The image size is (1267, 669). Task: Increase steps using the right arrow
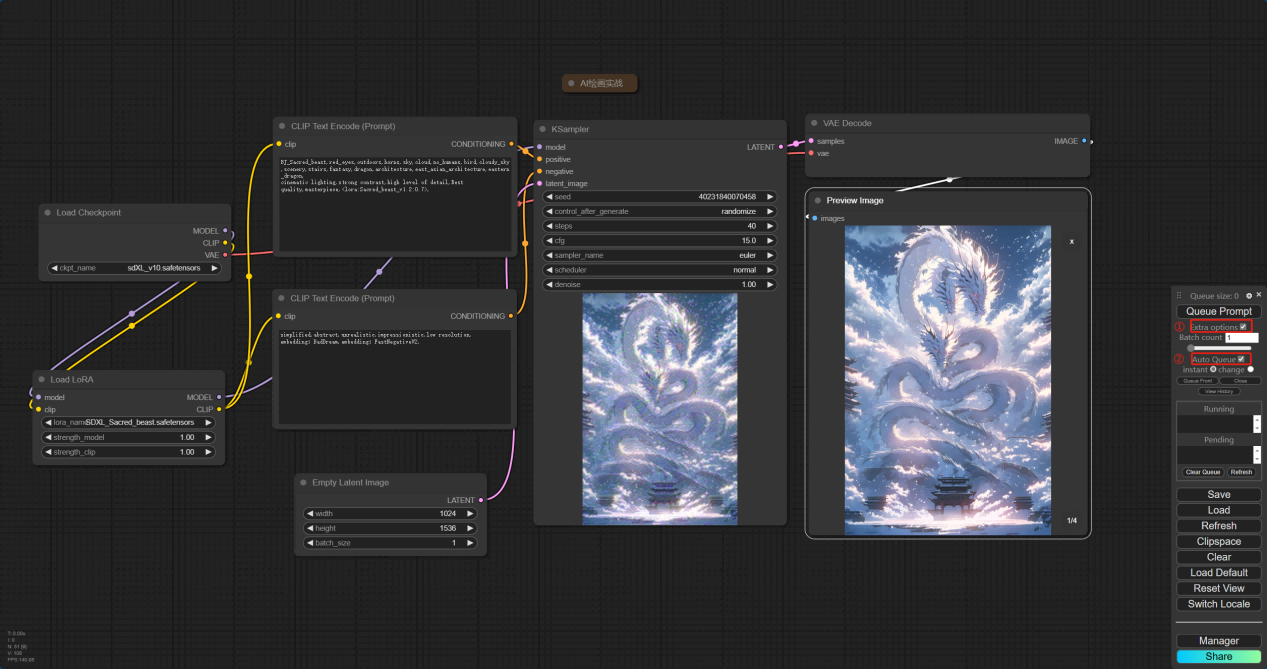(x=770, y=226)
